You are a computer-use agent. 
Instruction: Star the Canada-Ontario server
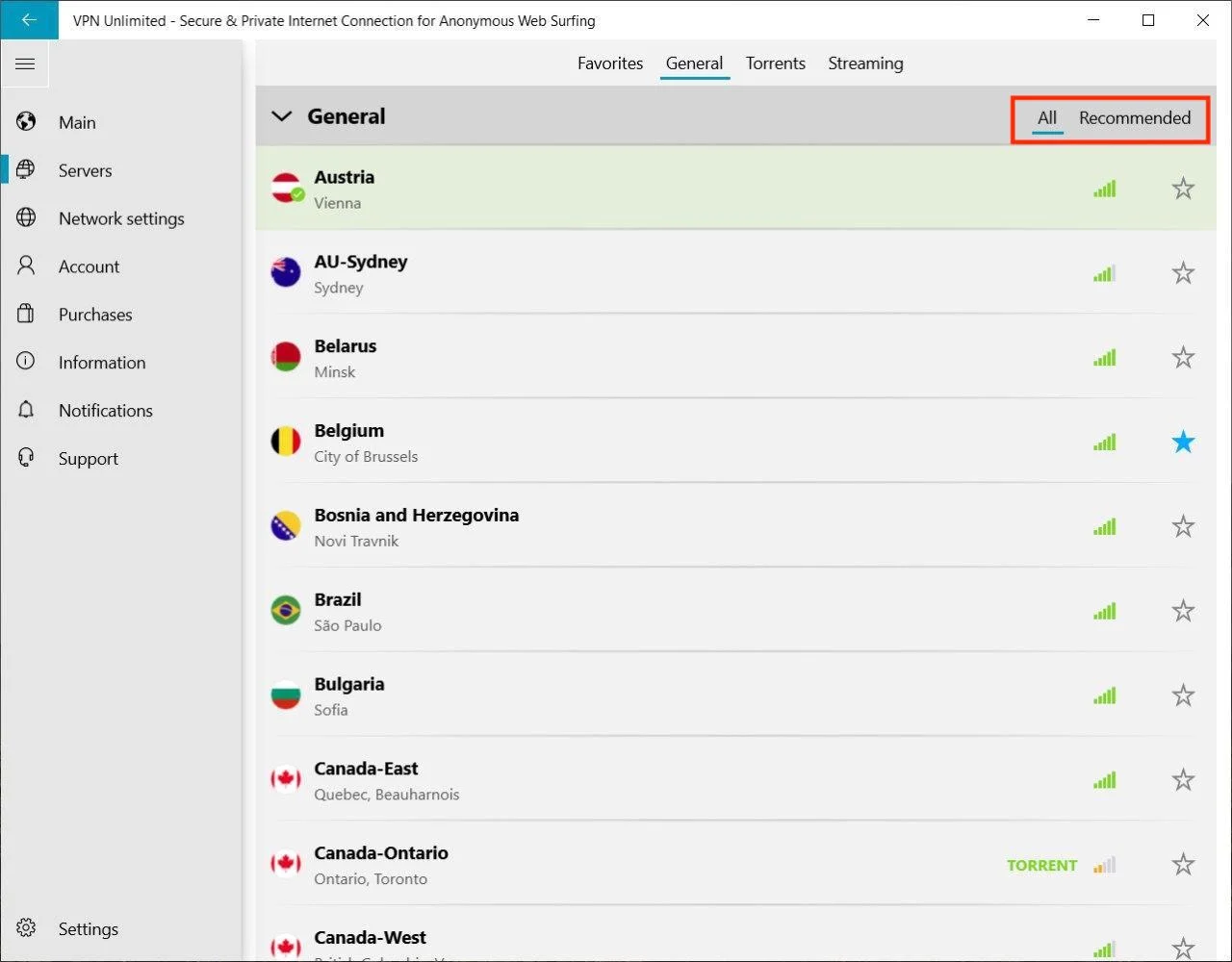click(1183, 864)
